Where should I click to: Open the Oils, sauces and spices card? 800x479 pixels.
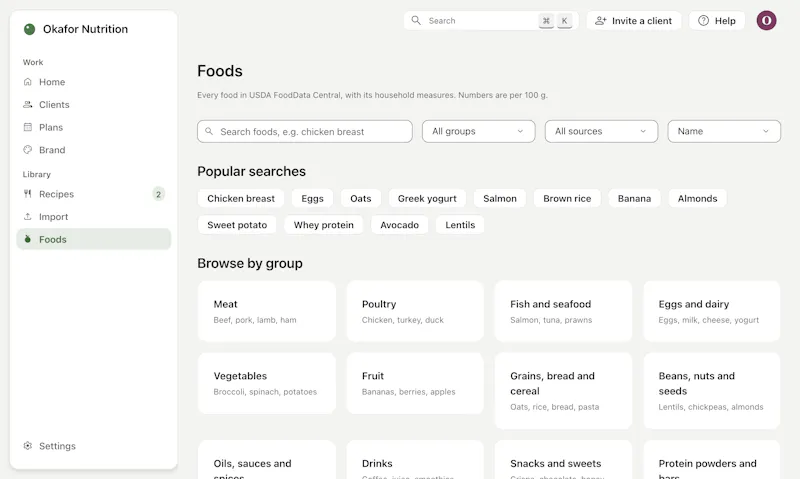[267, 460]
